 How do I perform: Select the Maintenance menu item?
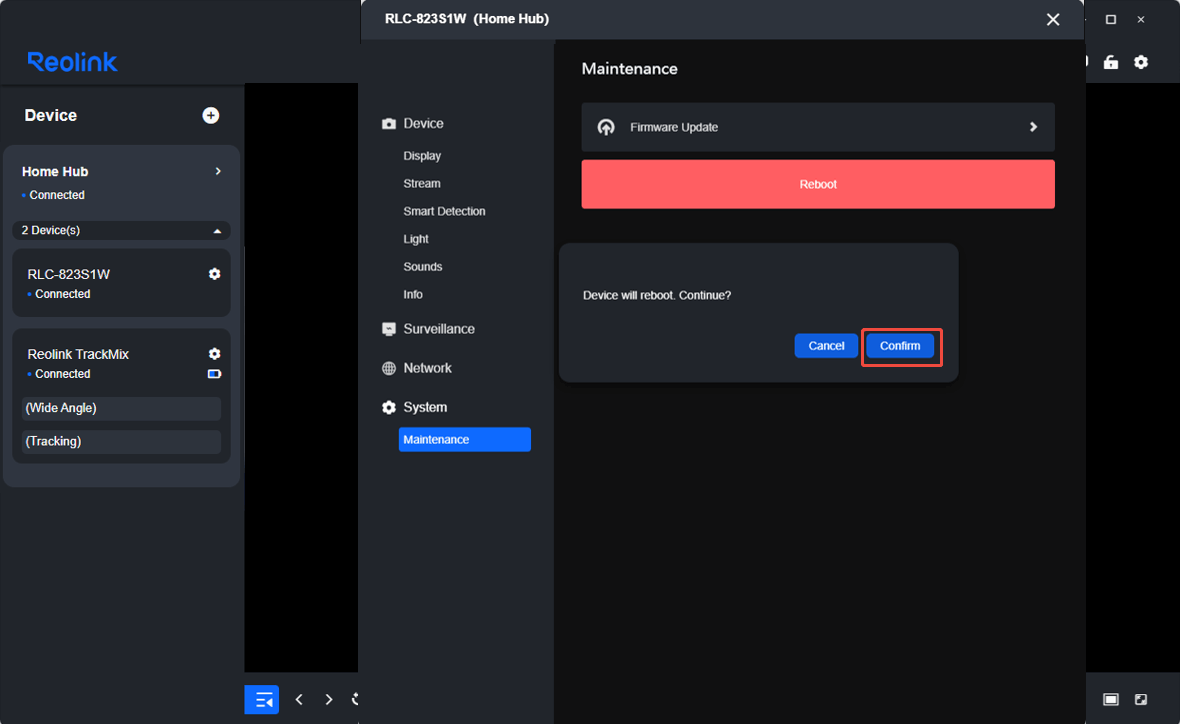click(x=464, y=440)
